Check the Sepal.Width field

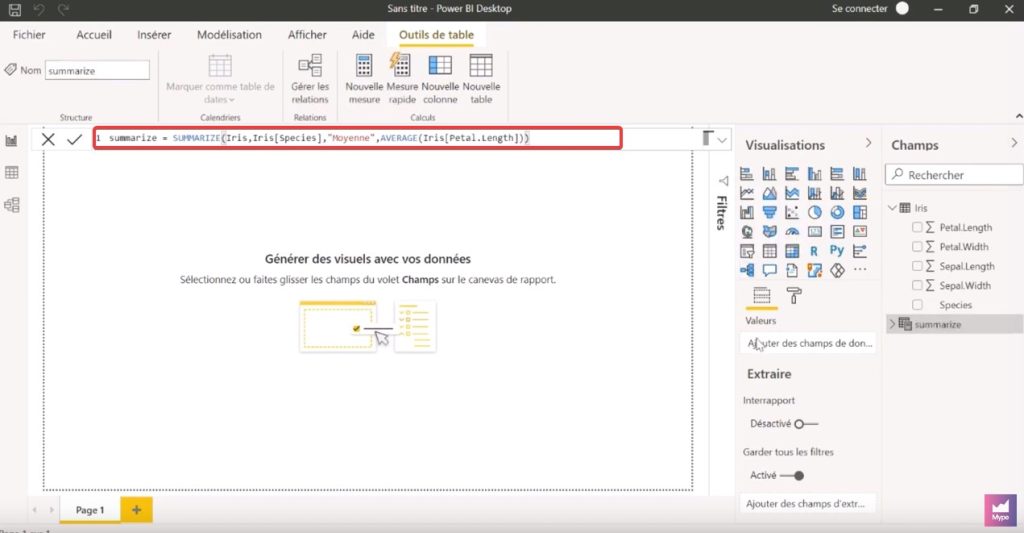click(917, 285)
